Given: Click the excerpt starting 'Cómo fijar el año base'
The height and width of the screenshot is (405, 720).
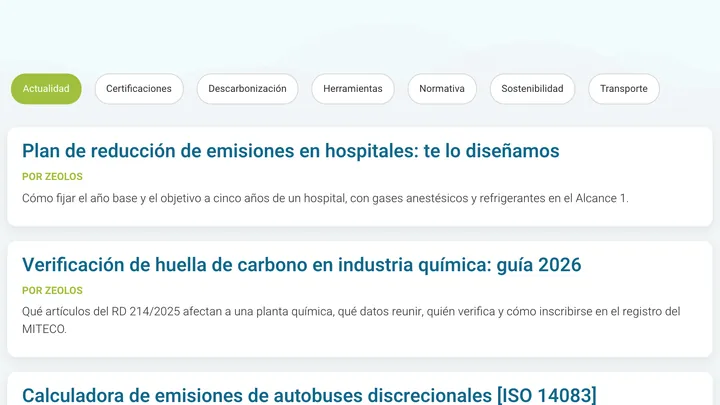Looking at the screenshot, I should pyautogui.click(x=325, y=198).
